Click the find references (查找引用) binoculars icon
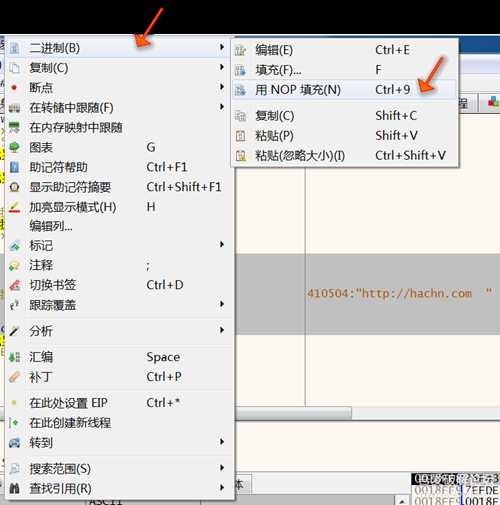This screenshot has width=500, height=505. point(14,489)
